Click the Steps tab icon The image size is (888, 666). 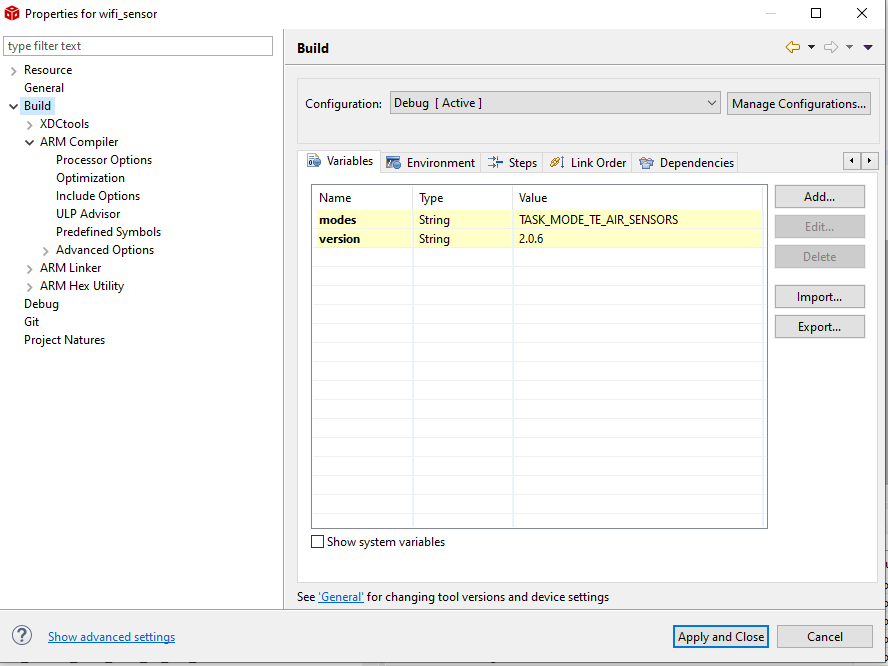click(x=495, y=162)
